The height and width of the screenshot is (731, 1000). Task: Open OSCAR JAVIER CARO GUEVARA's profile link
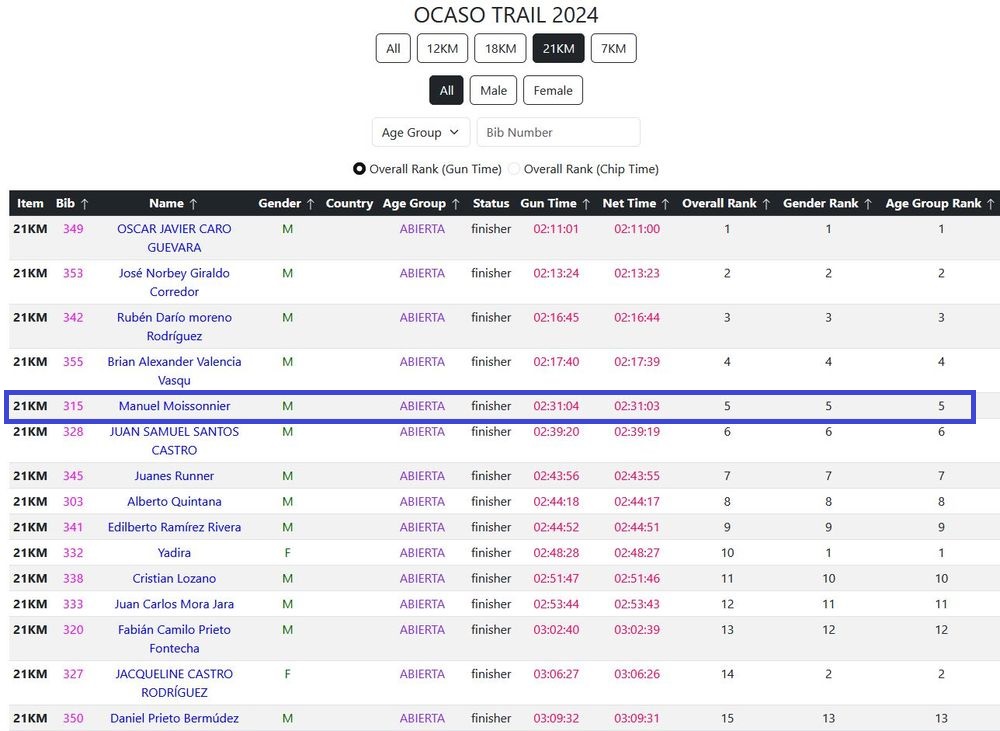click(174, 238)
